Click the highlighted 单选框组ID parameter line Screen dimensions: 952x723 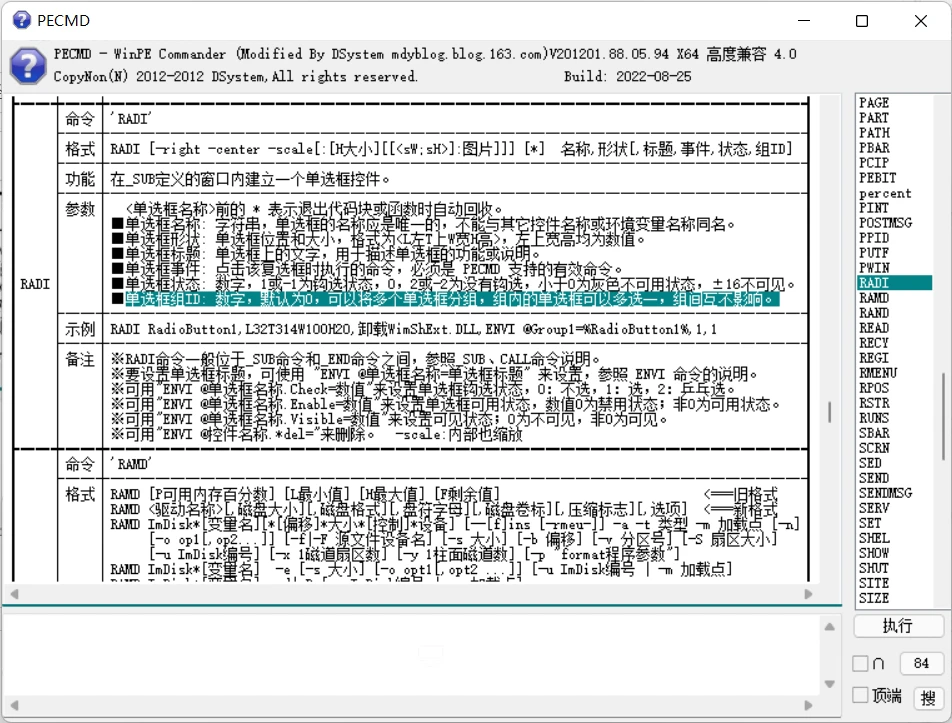[452, 299]
